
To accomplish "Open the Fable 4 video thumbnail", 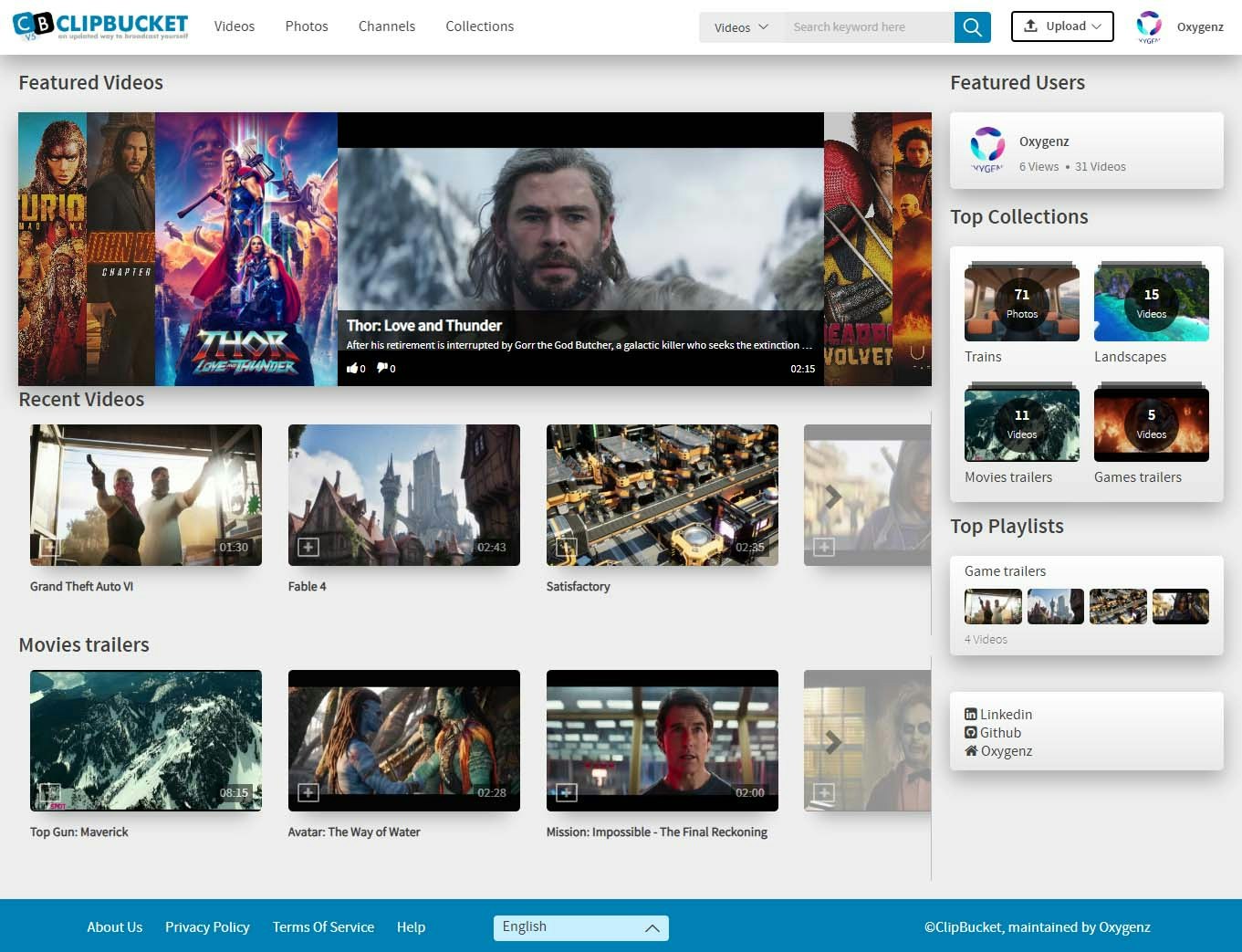I will point(404,495).
